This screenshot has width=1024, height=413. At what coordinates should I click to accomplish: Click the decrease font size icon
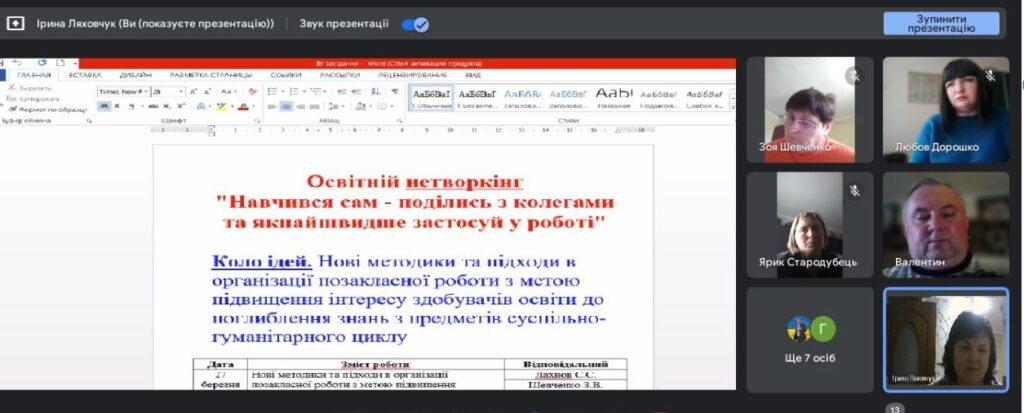207,91
